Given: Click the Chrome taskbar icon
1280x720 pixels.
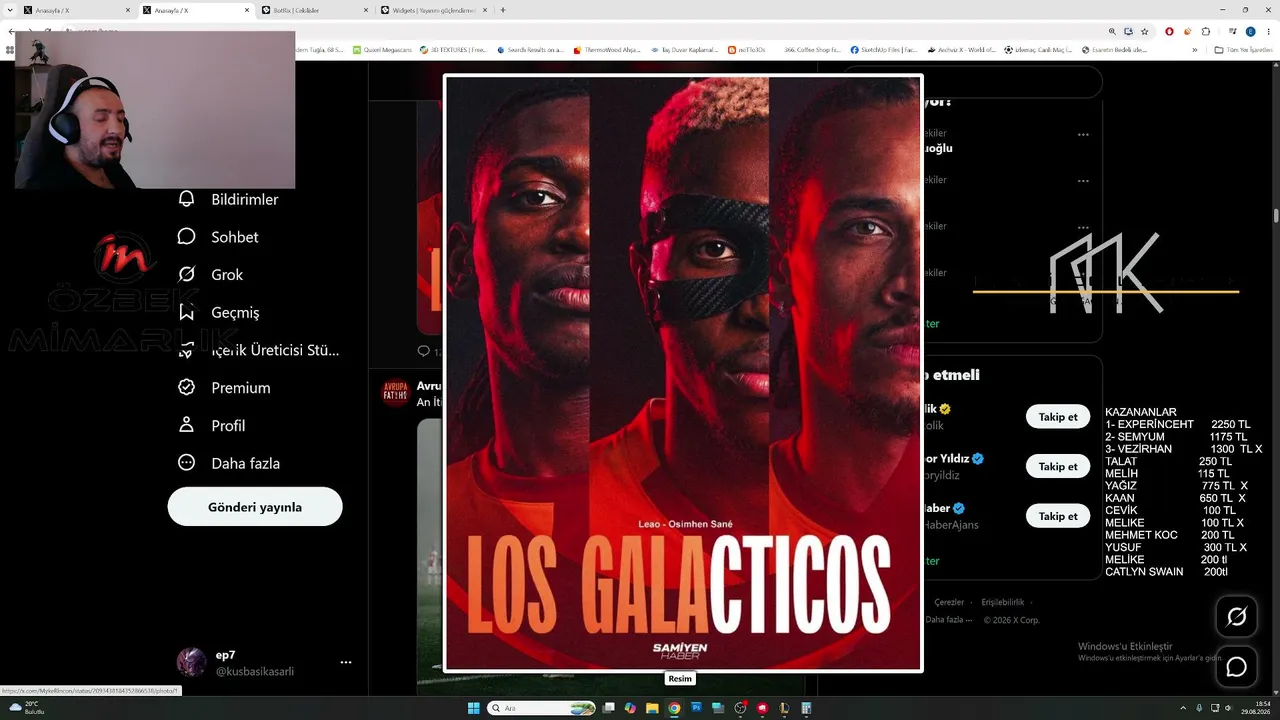Looking at the screenshot, I should (674, 708).
